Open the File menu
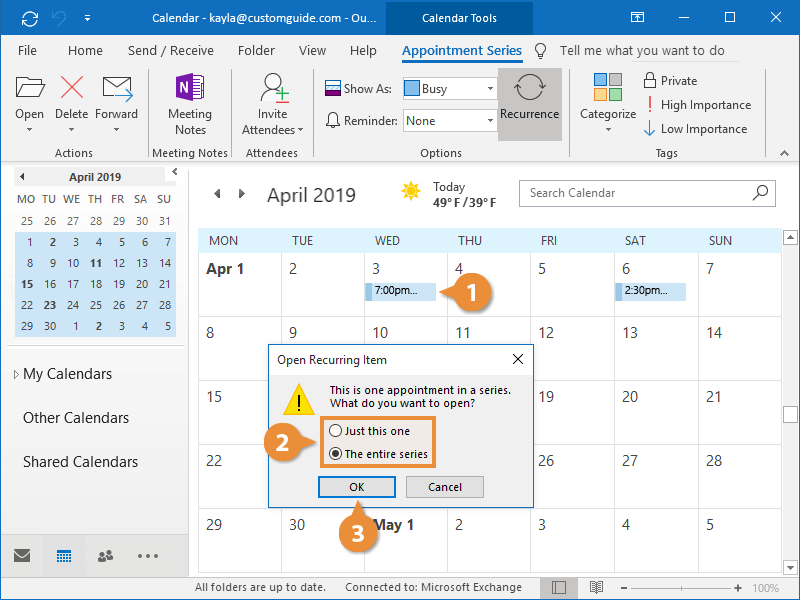 pos(28,50)
